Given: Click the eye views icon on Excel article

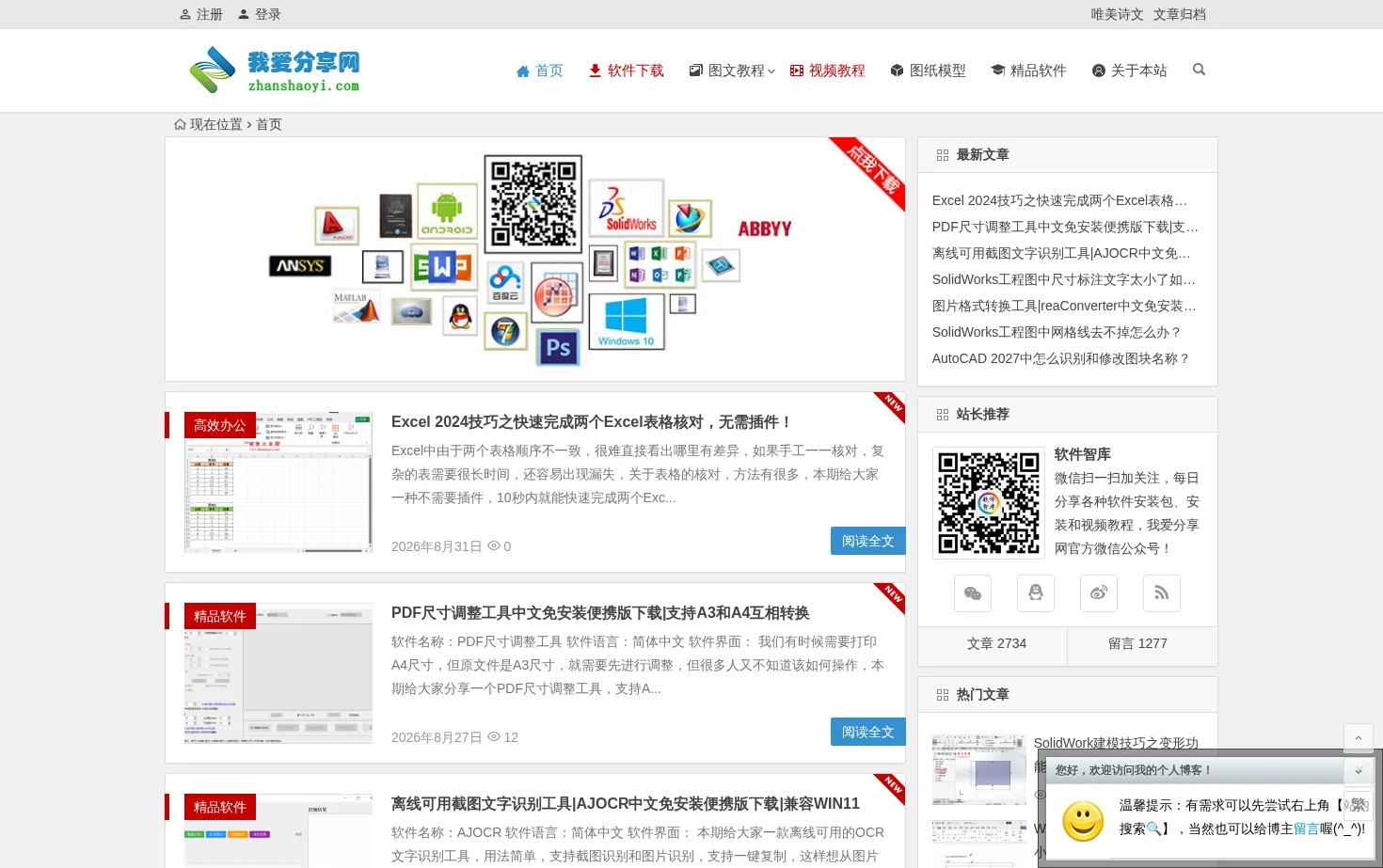Looking at the screenshot, I should coord(494,545).
